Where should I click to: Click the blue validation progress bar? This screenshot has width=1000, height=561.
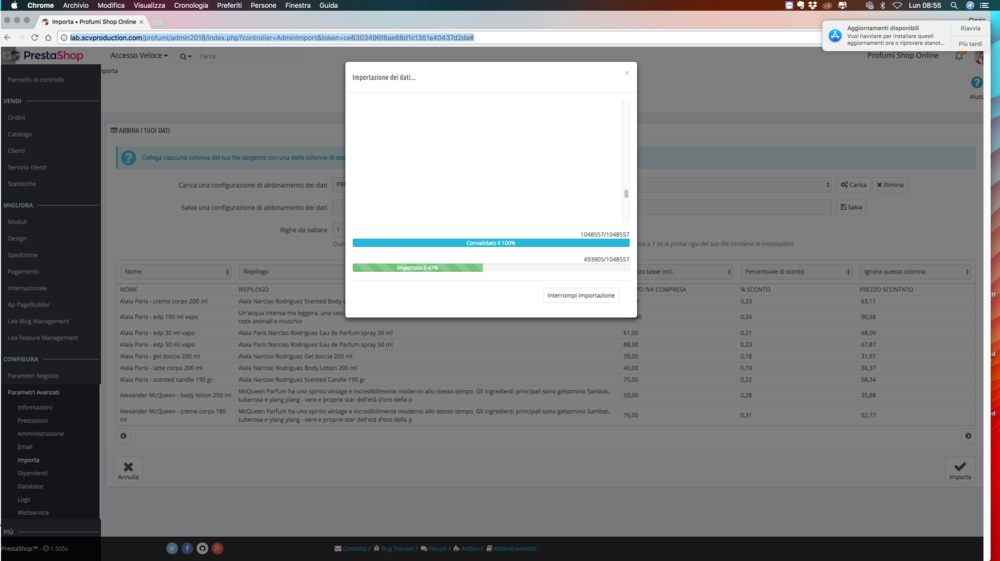[x=490, y=243]
